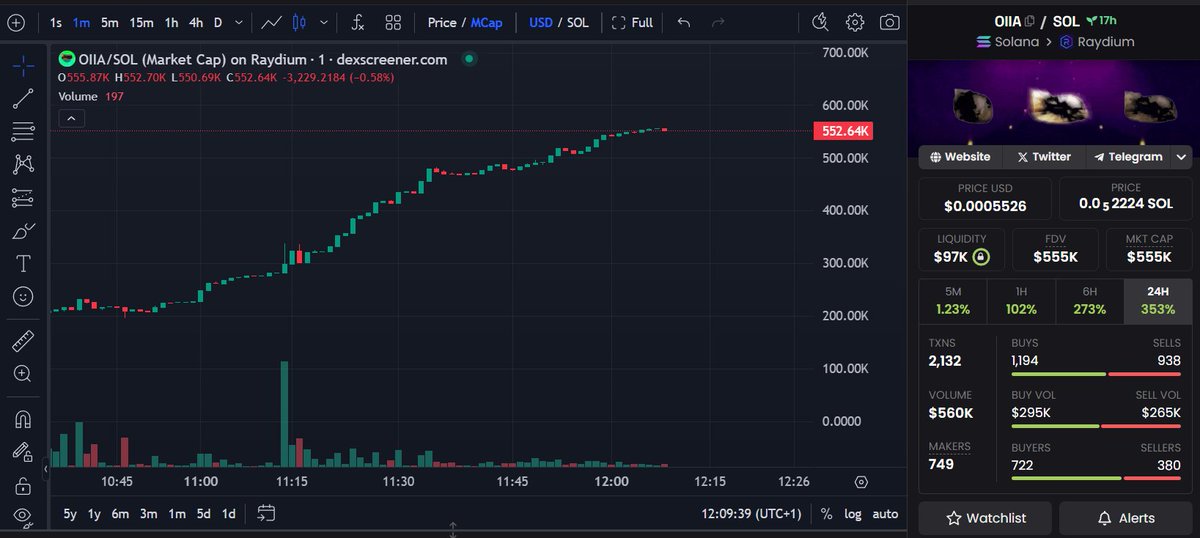Switch to 1s timeframe
This screenshot has width=1200, height=538.
pos(56,22)
